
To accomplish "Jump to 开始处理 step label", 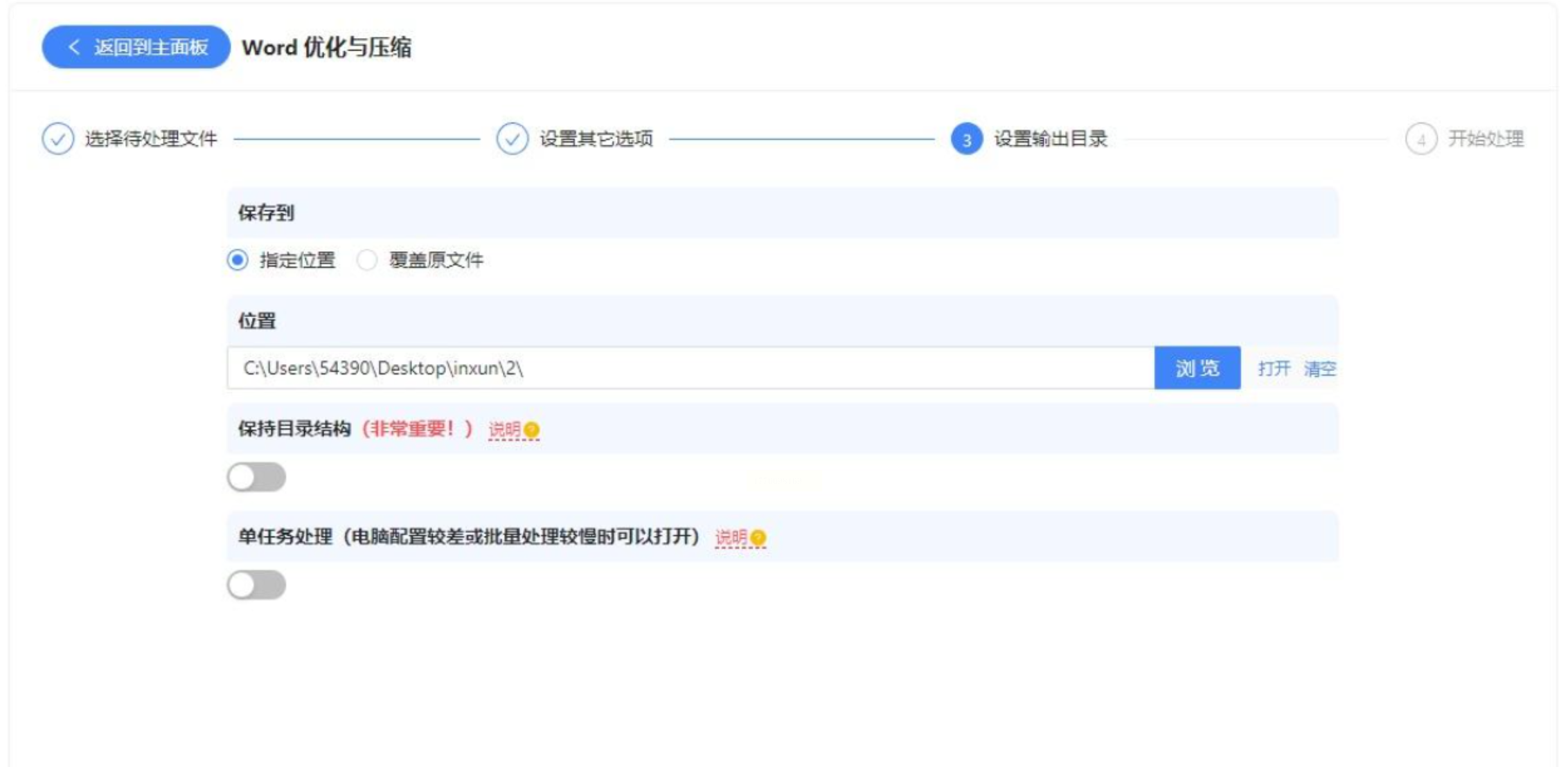I will coord(1486,139).
